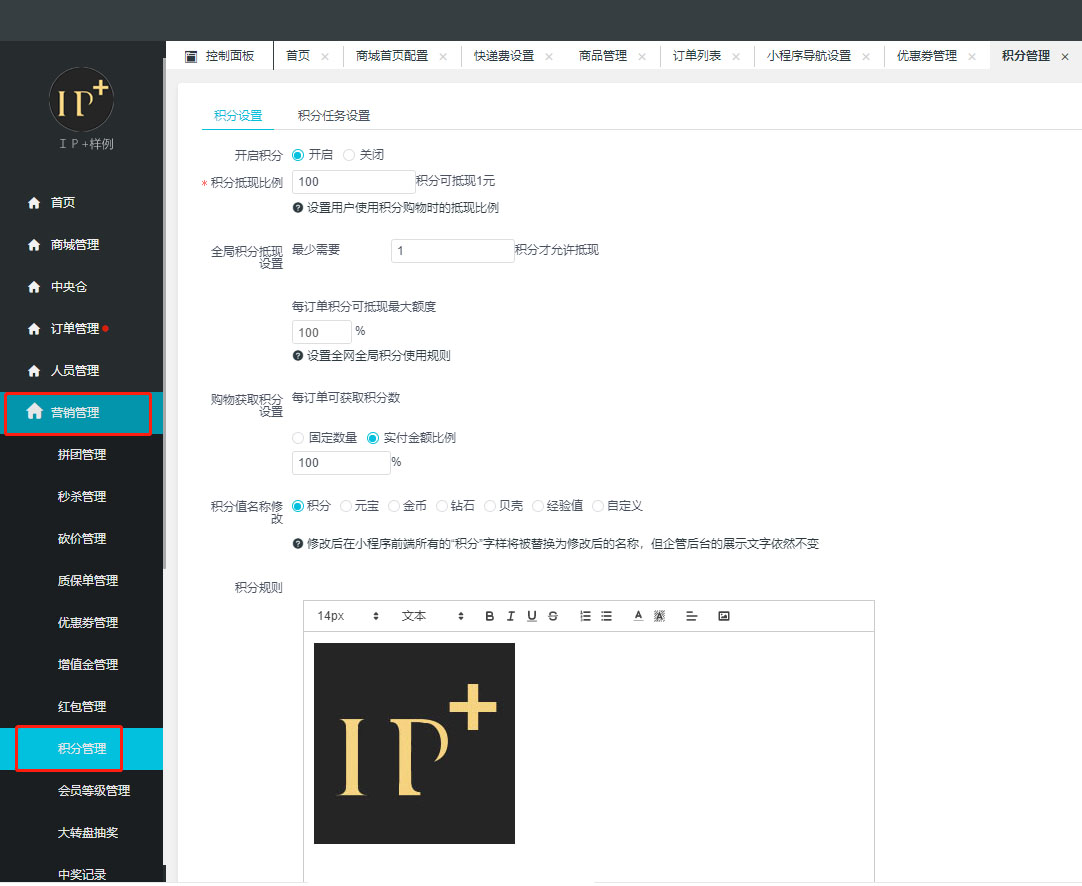This screenshot has width=1082, height=886.
Task: Select the 关闭 radio to disable points
Action: (349, 155)
